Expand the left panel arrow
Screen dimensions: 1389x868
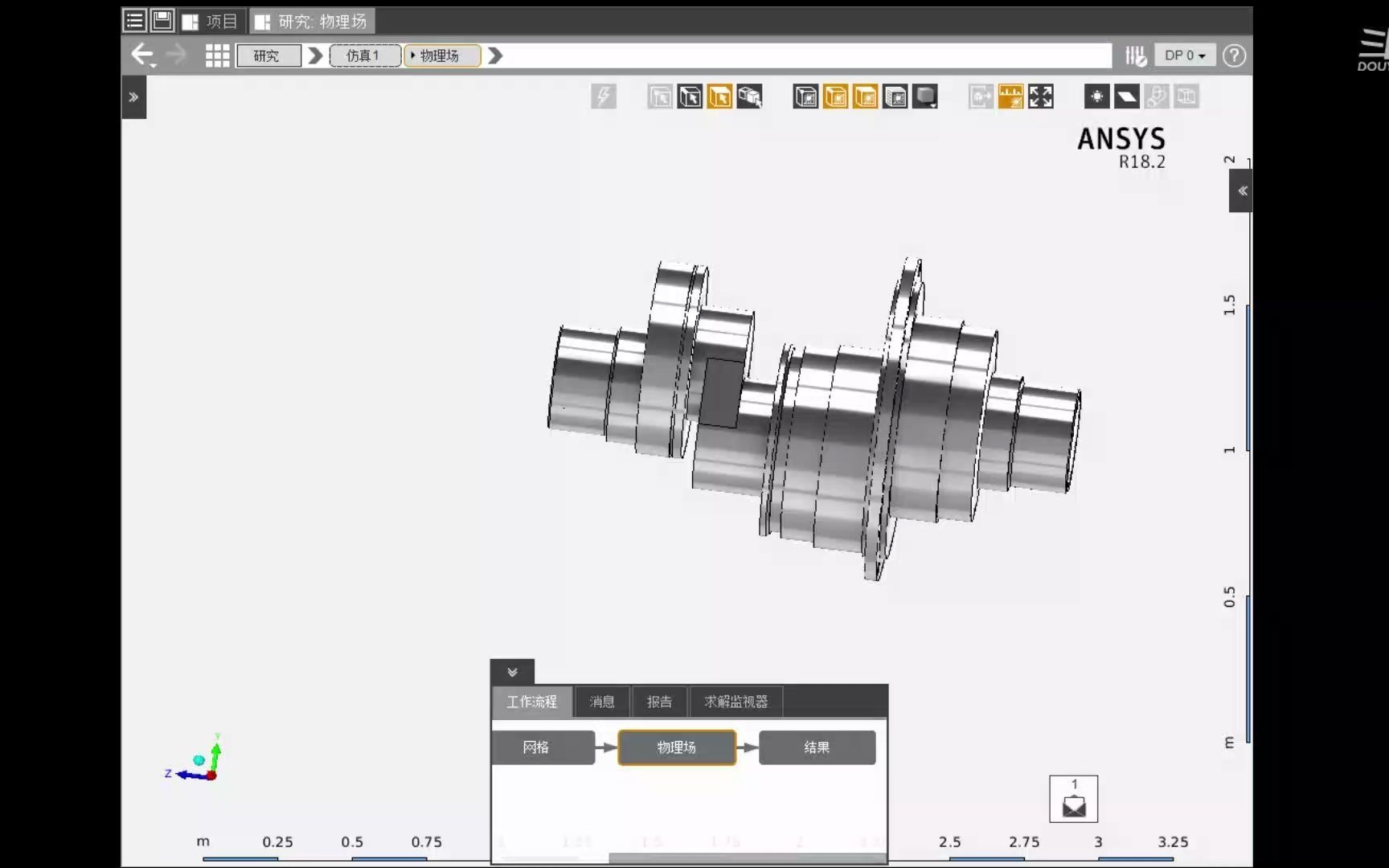(x=133, y=96)
